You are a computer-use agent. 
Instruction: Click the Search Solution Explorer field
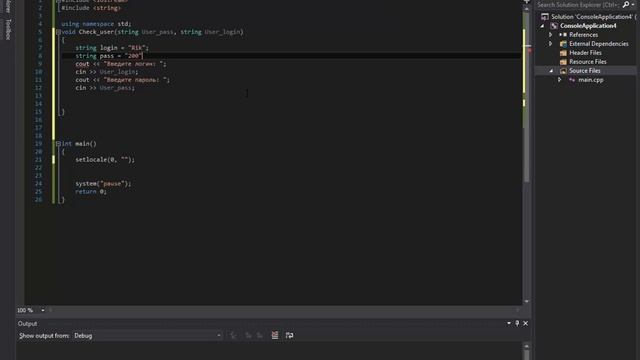(578, 4)
